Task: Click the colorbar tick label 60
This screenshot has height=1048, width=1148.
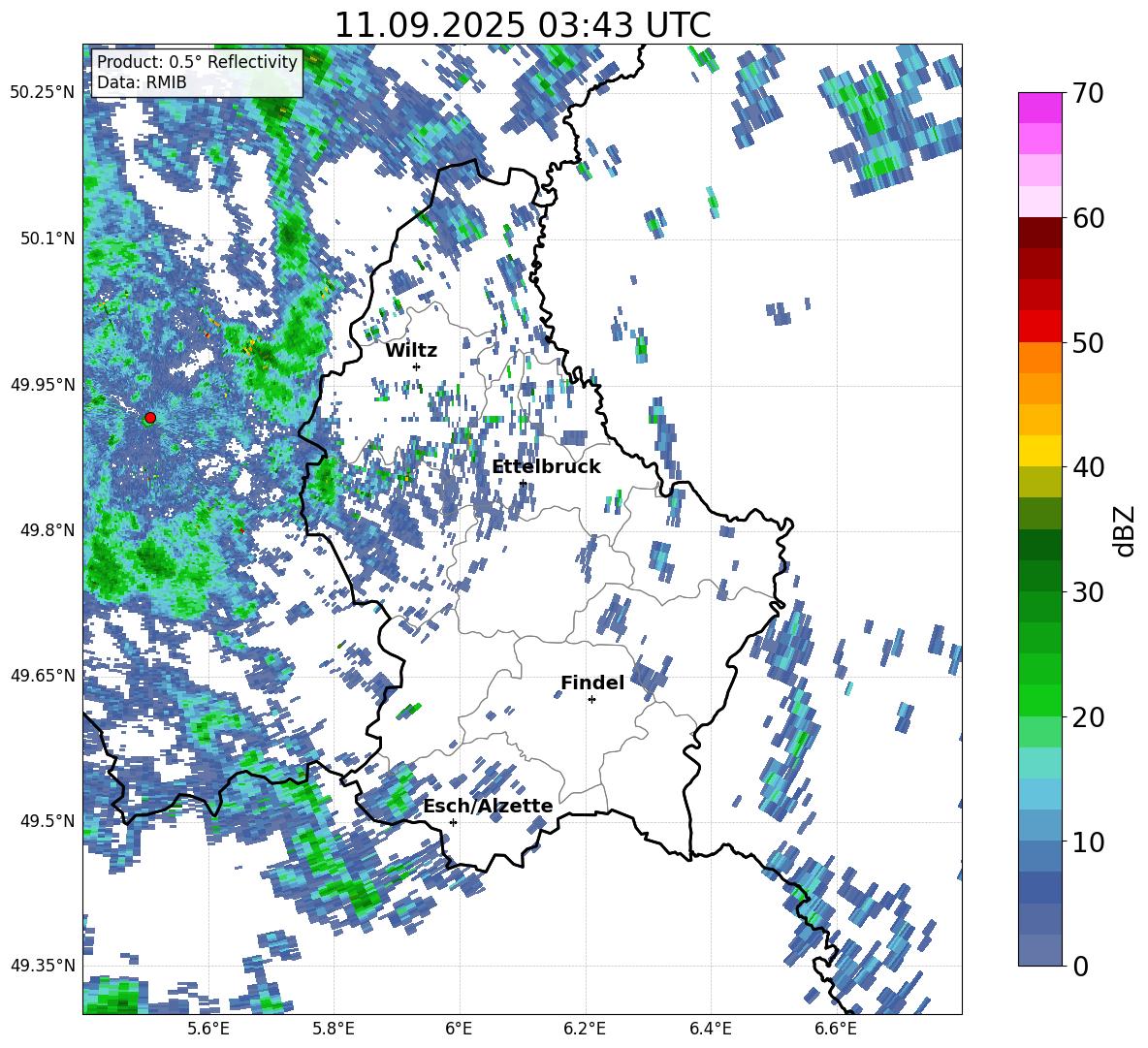Action: (1088, 218)
